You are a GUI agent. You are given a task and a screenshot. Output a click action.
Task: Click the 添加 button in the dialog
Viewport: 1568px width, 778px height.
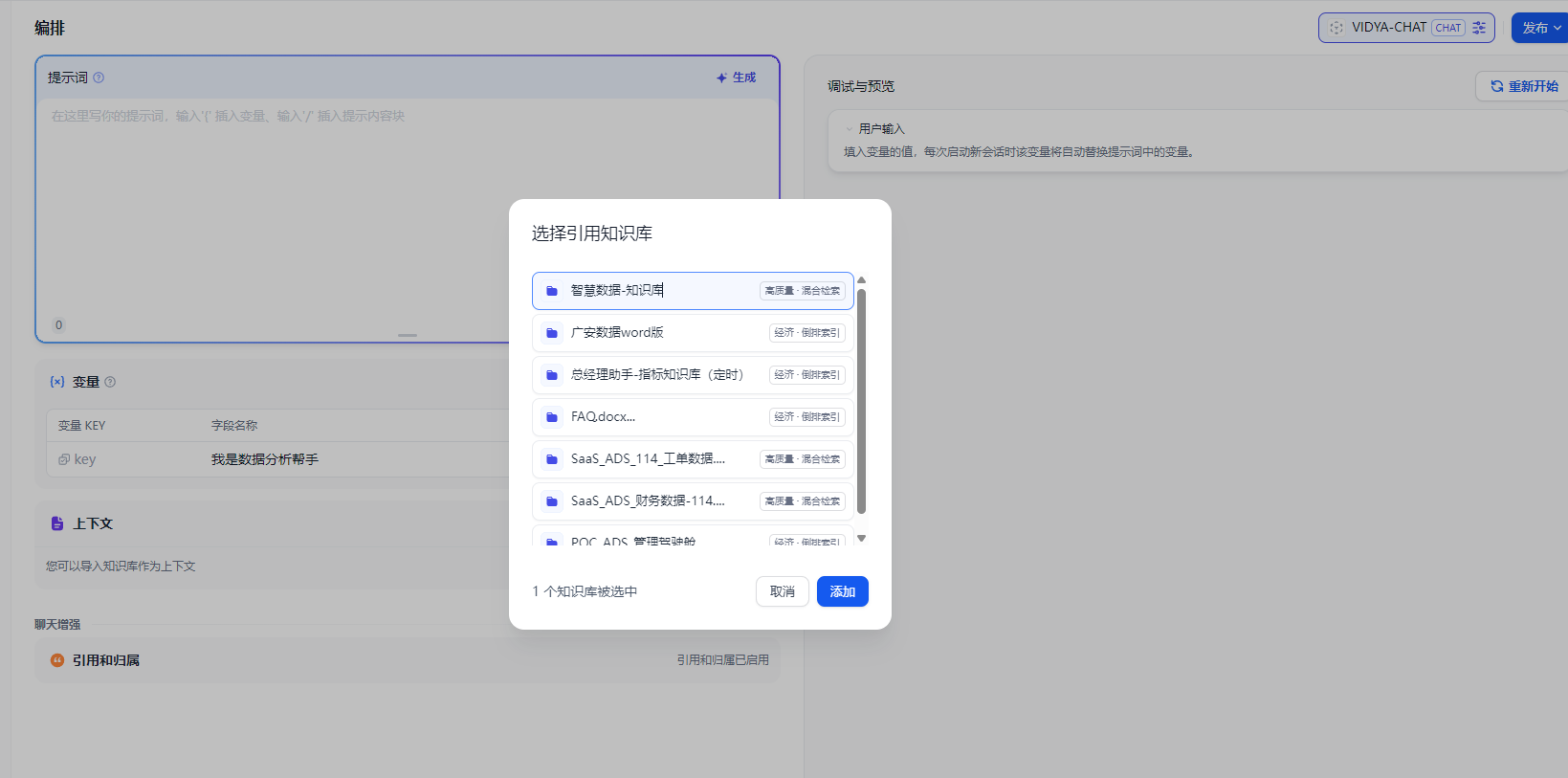(842, 591)
